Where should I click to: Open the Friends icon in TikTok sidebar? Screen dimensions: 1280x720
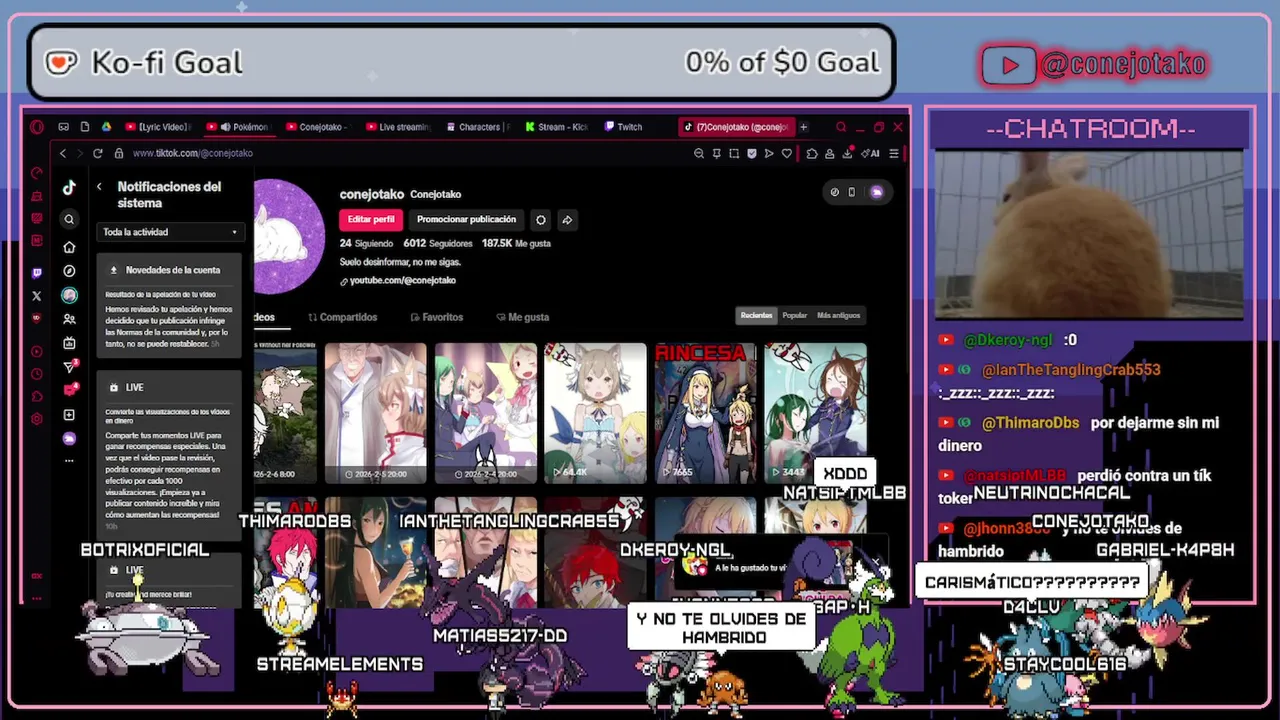(69, 319)
